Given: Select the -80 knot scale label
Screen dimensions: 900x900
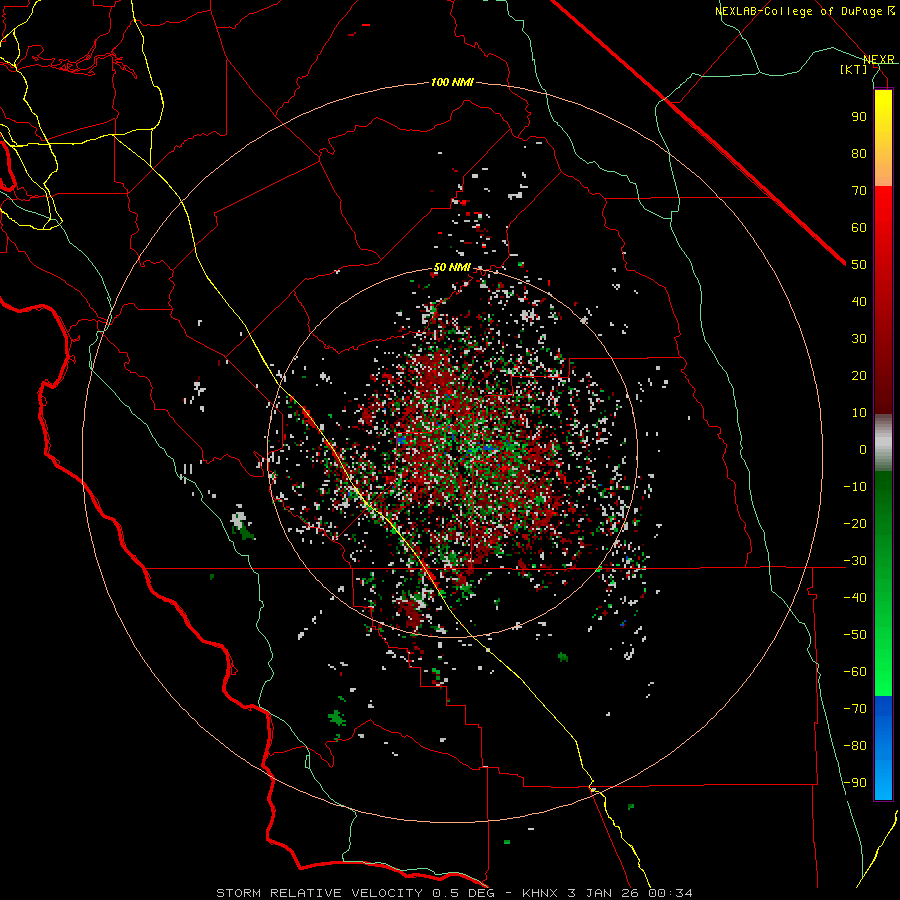Looking at the screenshot, I should 855,746.
